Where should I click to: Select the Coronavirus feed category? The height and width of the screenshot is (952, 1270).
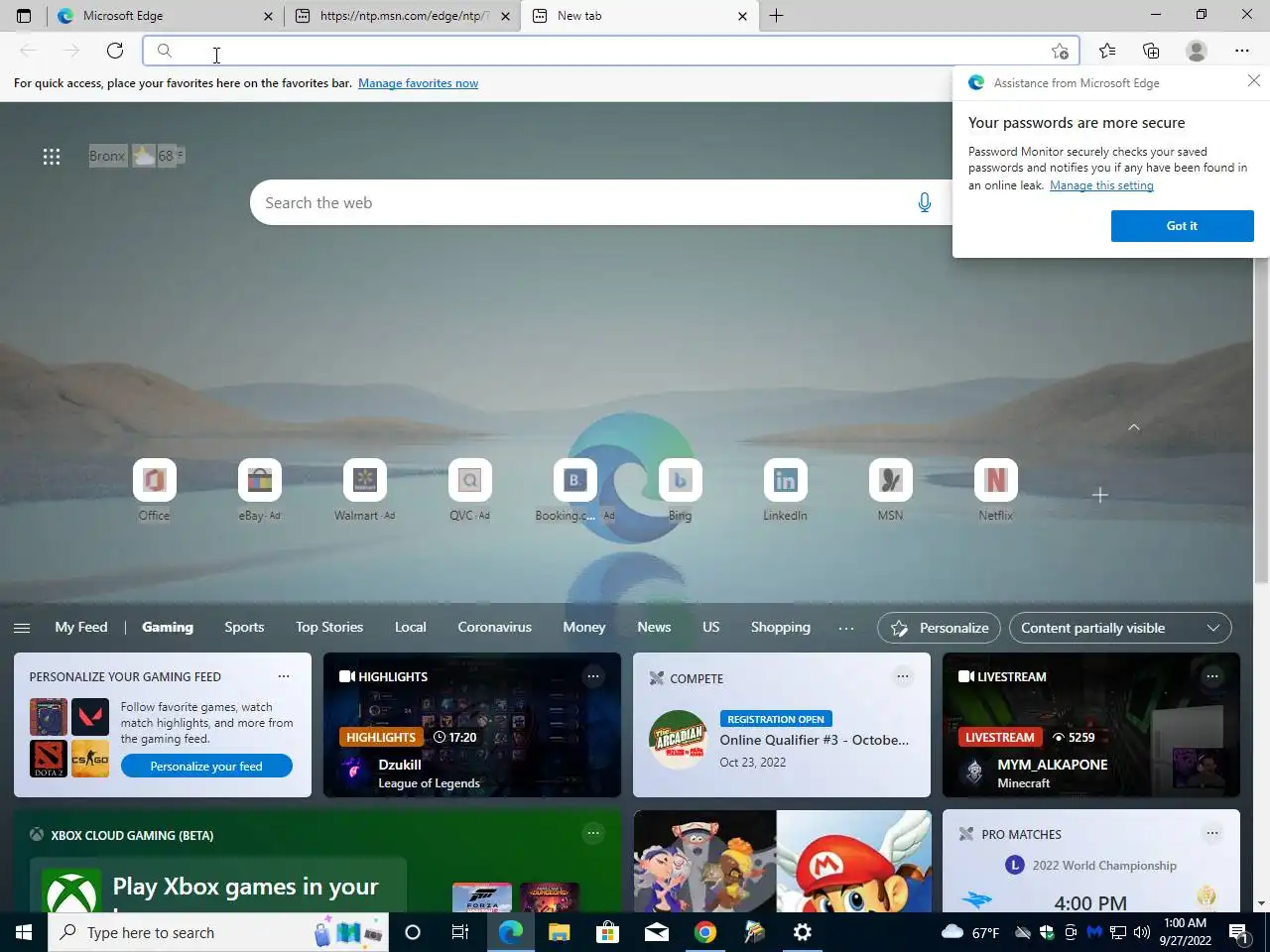495,627
